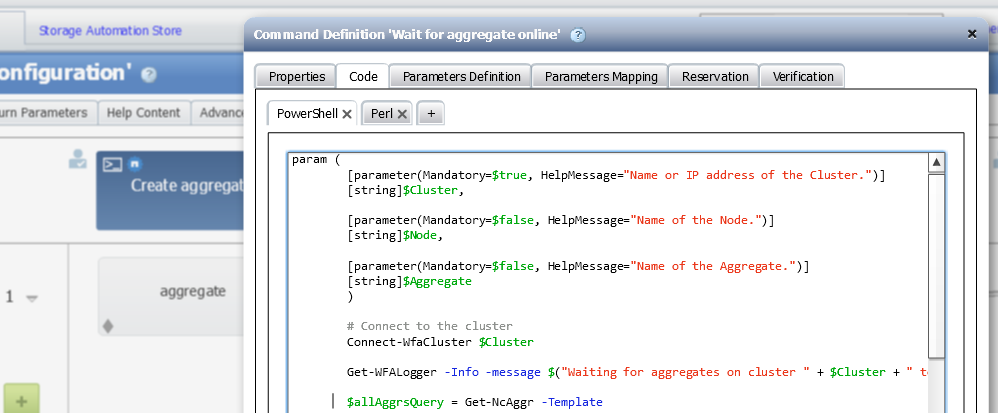Close the Command Definition dialog

[971, 34]
